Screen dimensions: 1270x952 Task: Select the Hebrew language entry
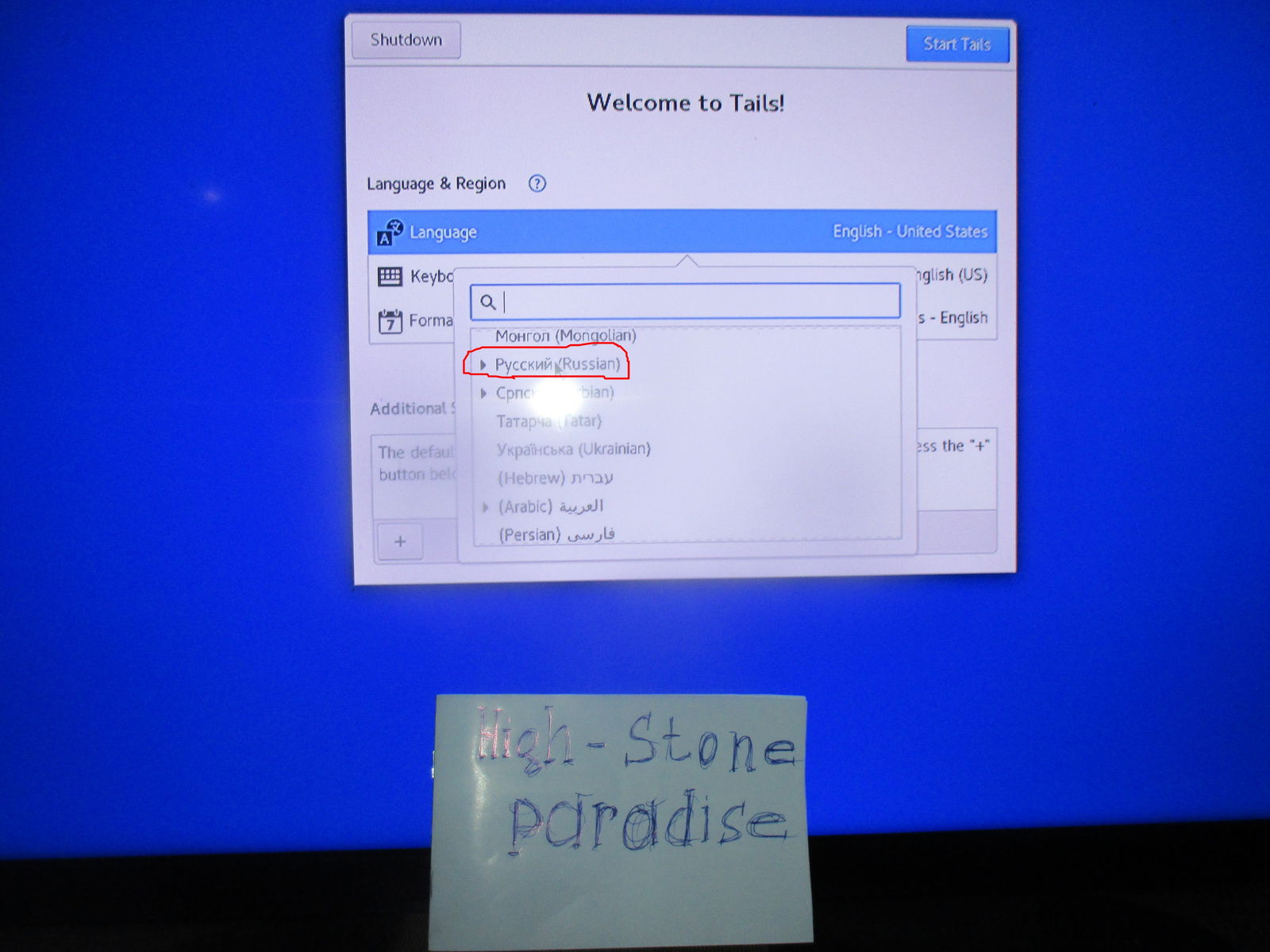(x=556, y=478)
